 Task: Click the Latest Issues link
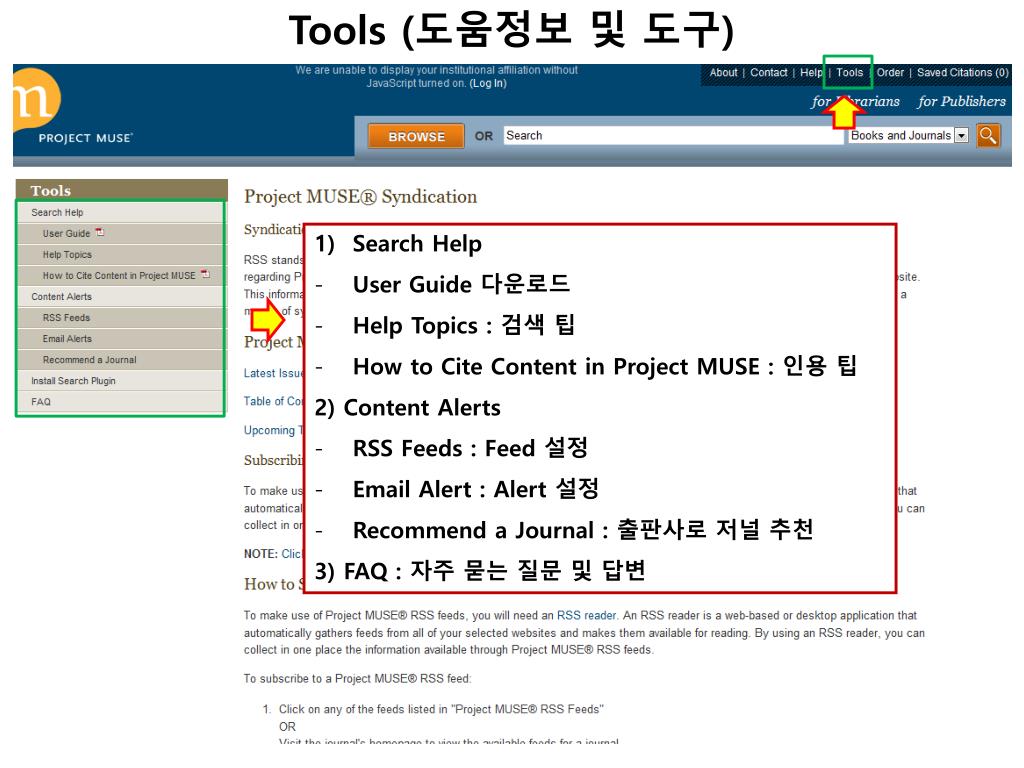click(273, 373)
